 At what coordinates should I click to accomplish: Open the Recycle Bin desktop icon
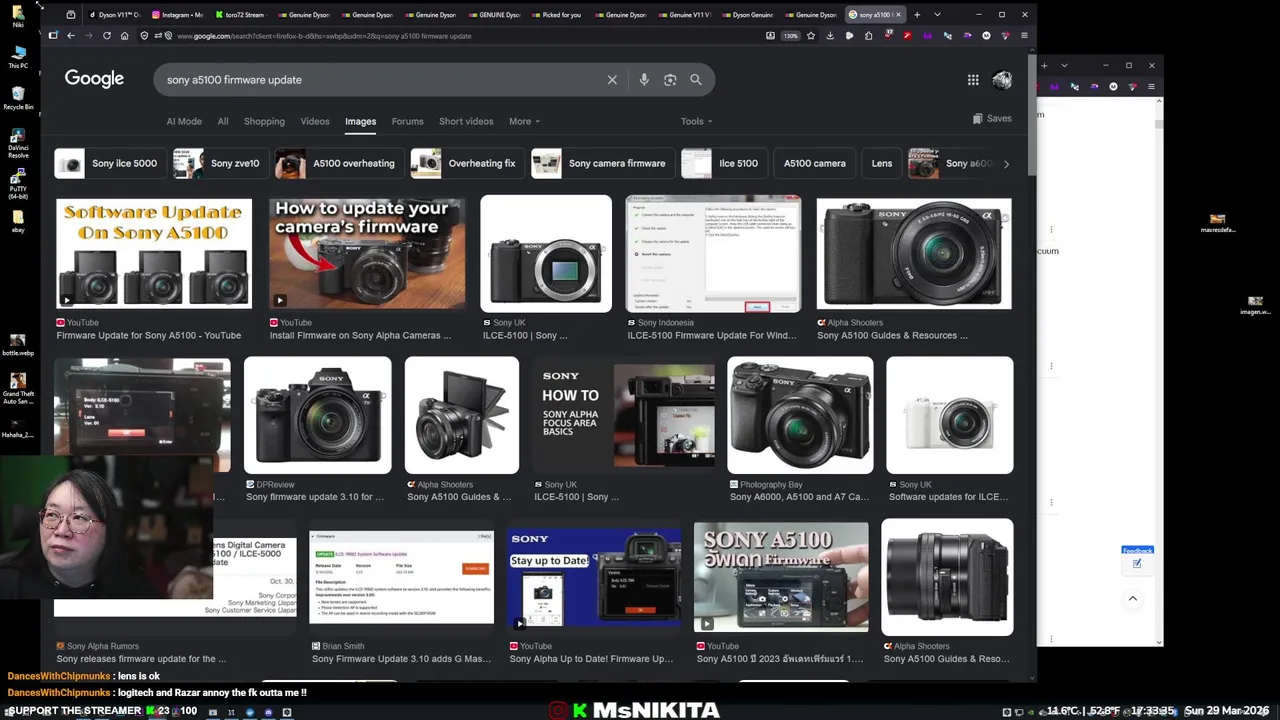pos(18,98)
